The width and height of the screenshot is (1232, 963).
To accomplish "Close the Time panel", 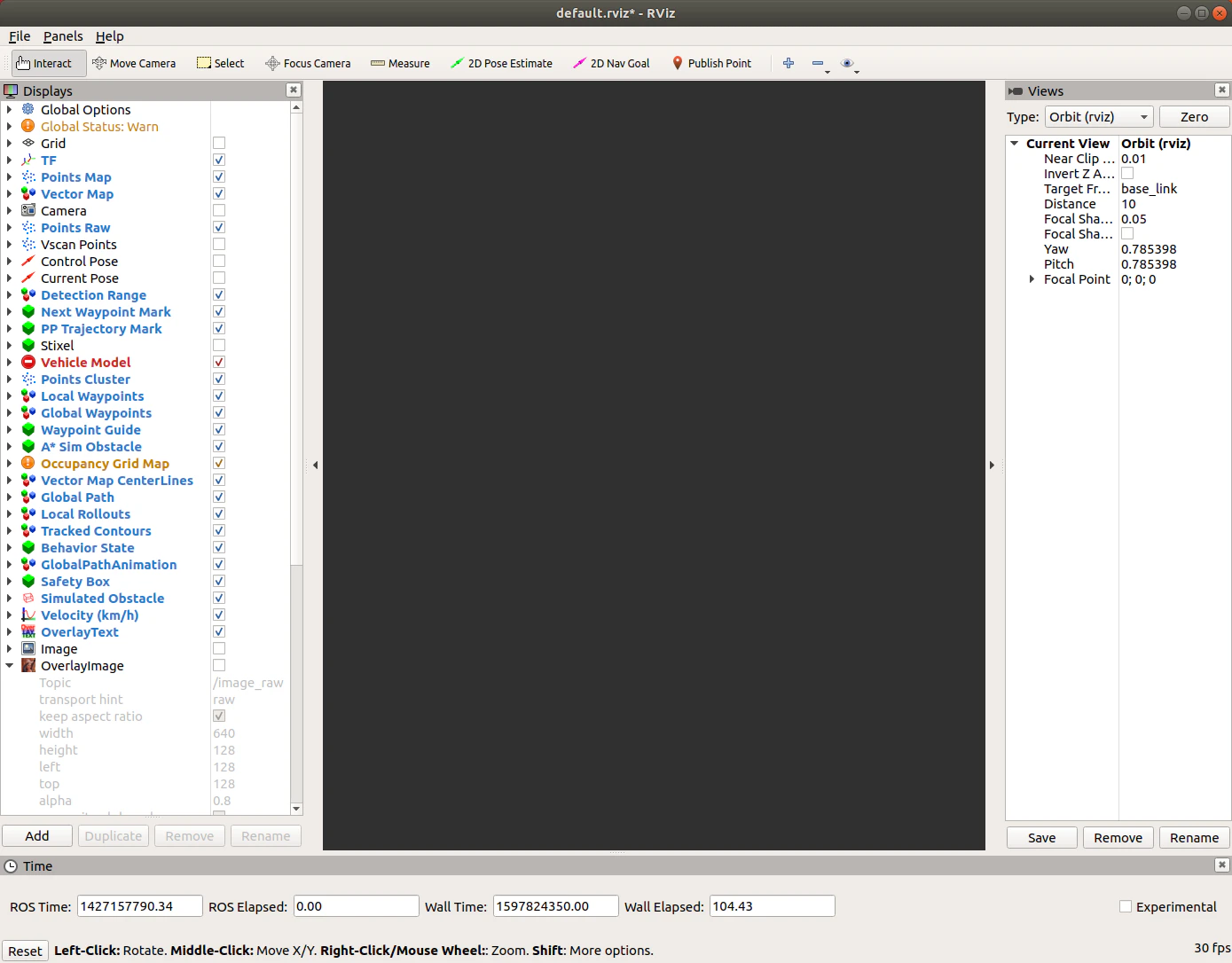I will (1222, 865).
